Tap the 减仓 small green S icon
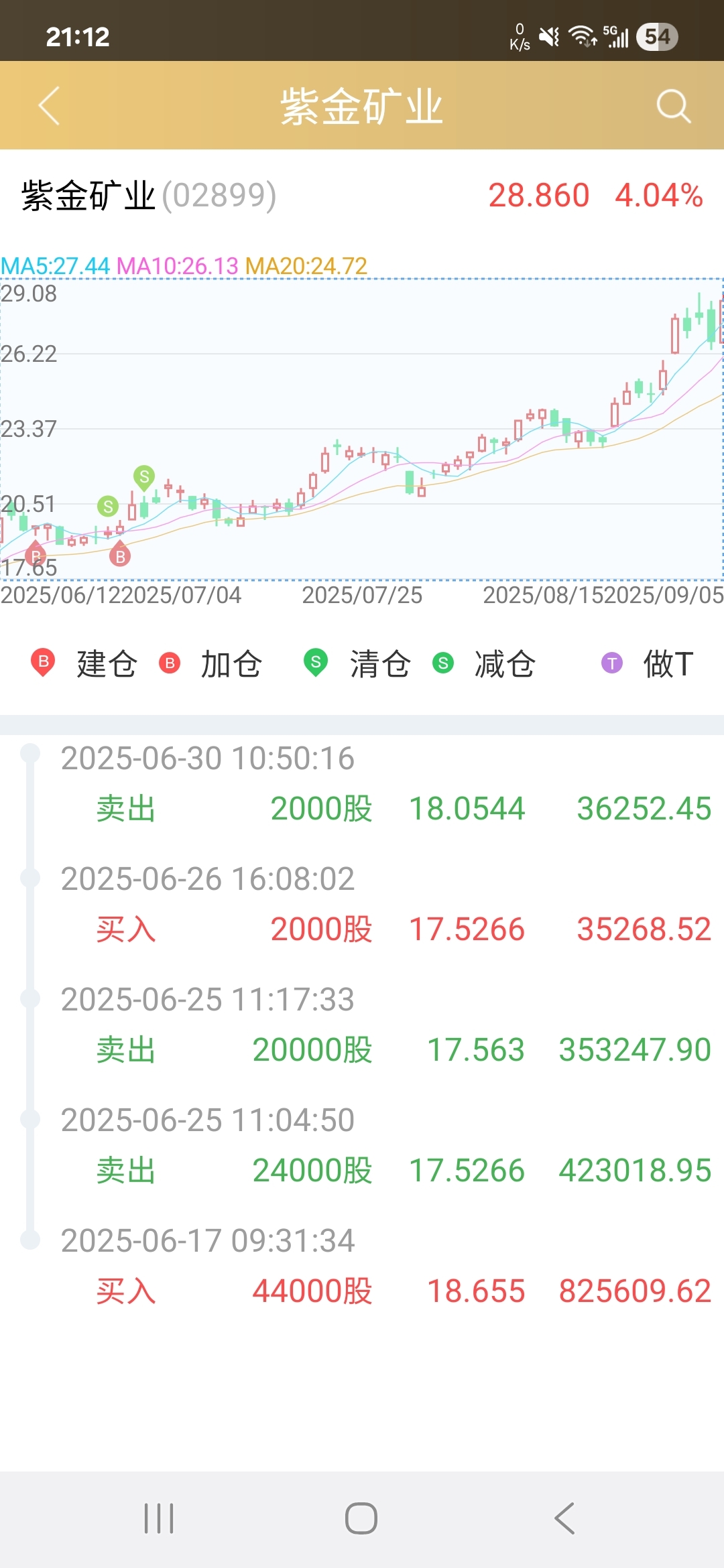 click(443, 663)
